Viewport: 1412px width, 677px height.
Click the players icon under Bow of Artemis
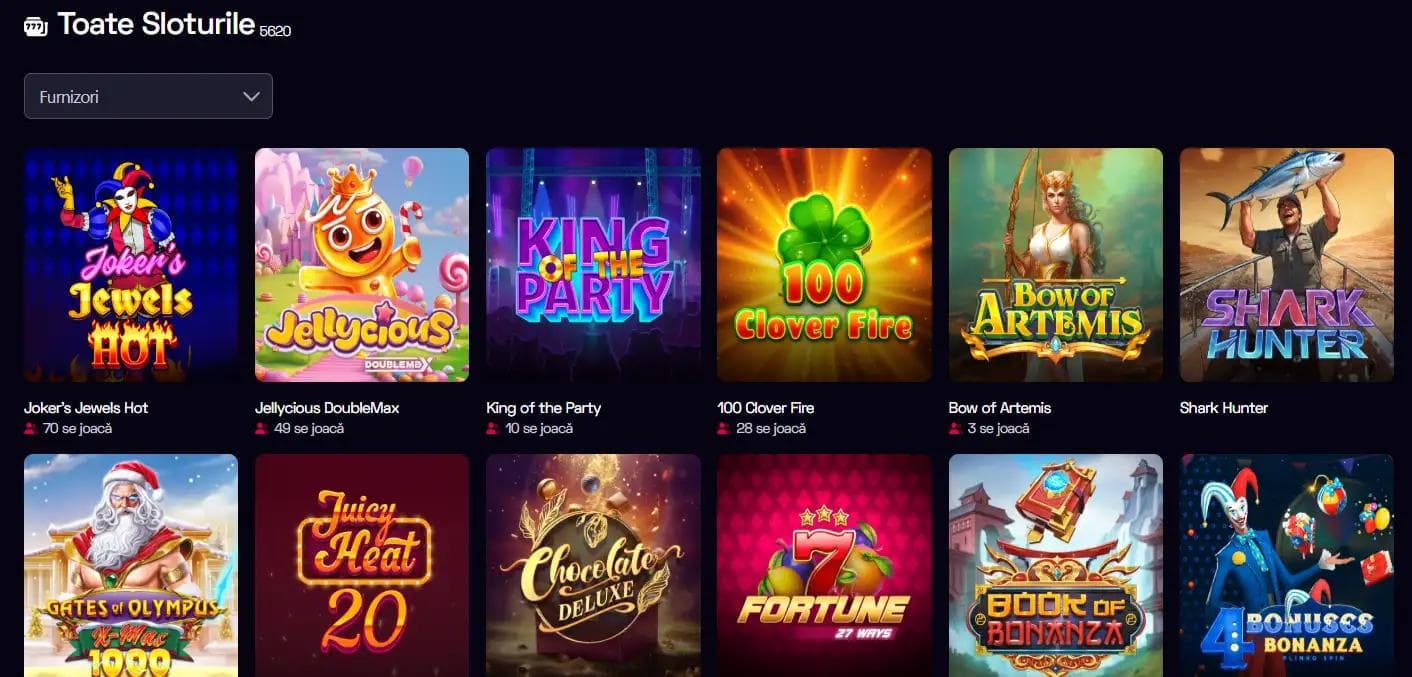point(955,429)
